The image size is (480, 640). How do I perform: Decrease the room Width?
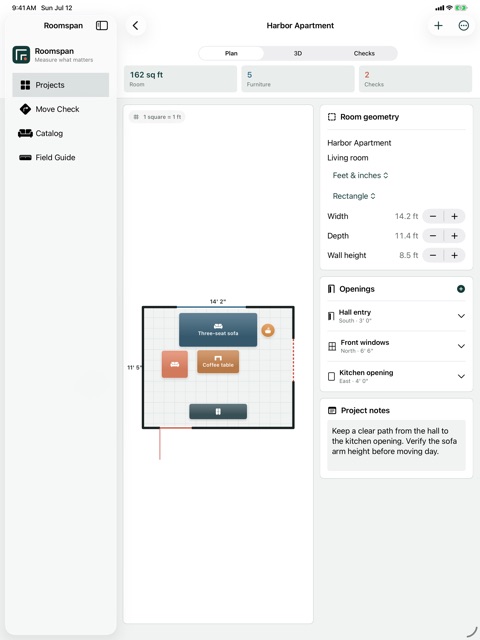tap(433, 216)
